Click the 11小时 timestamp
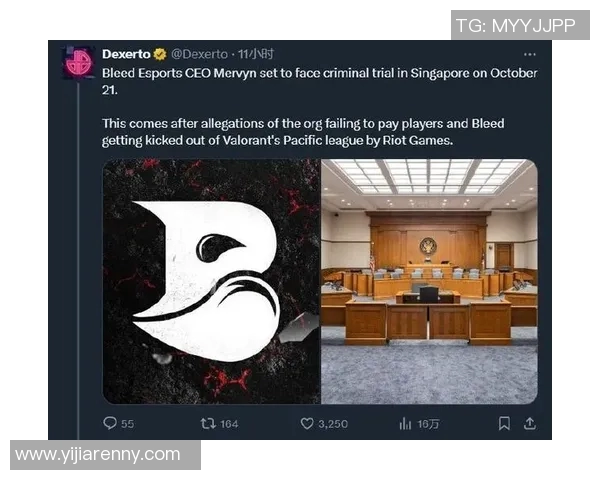Image resolution: width=600 pixels, height=480 pixels. coord(256,54)
